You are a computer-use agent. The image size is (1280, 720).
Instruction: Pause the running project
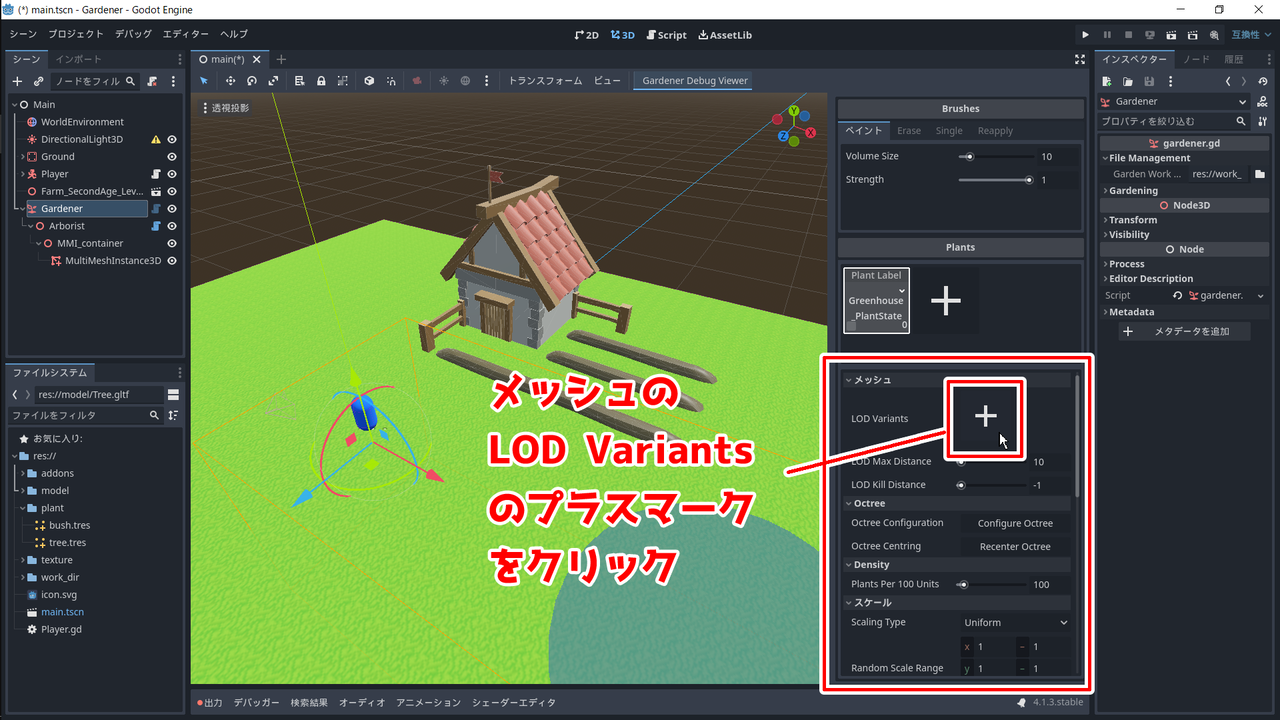point(1107,35)
